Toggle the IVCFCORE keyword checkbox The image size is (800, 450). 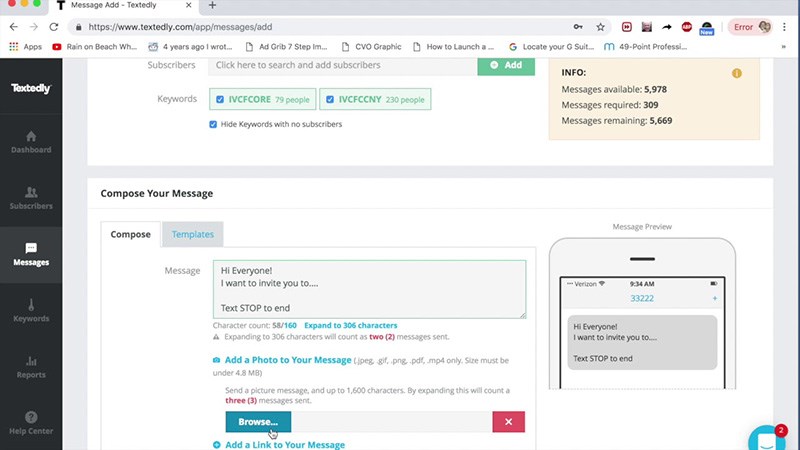click(220, 99)
